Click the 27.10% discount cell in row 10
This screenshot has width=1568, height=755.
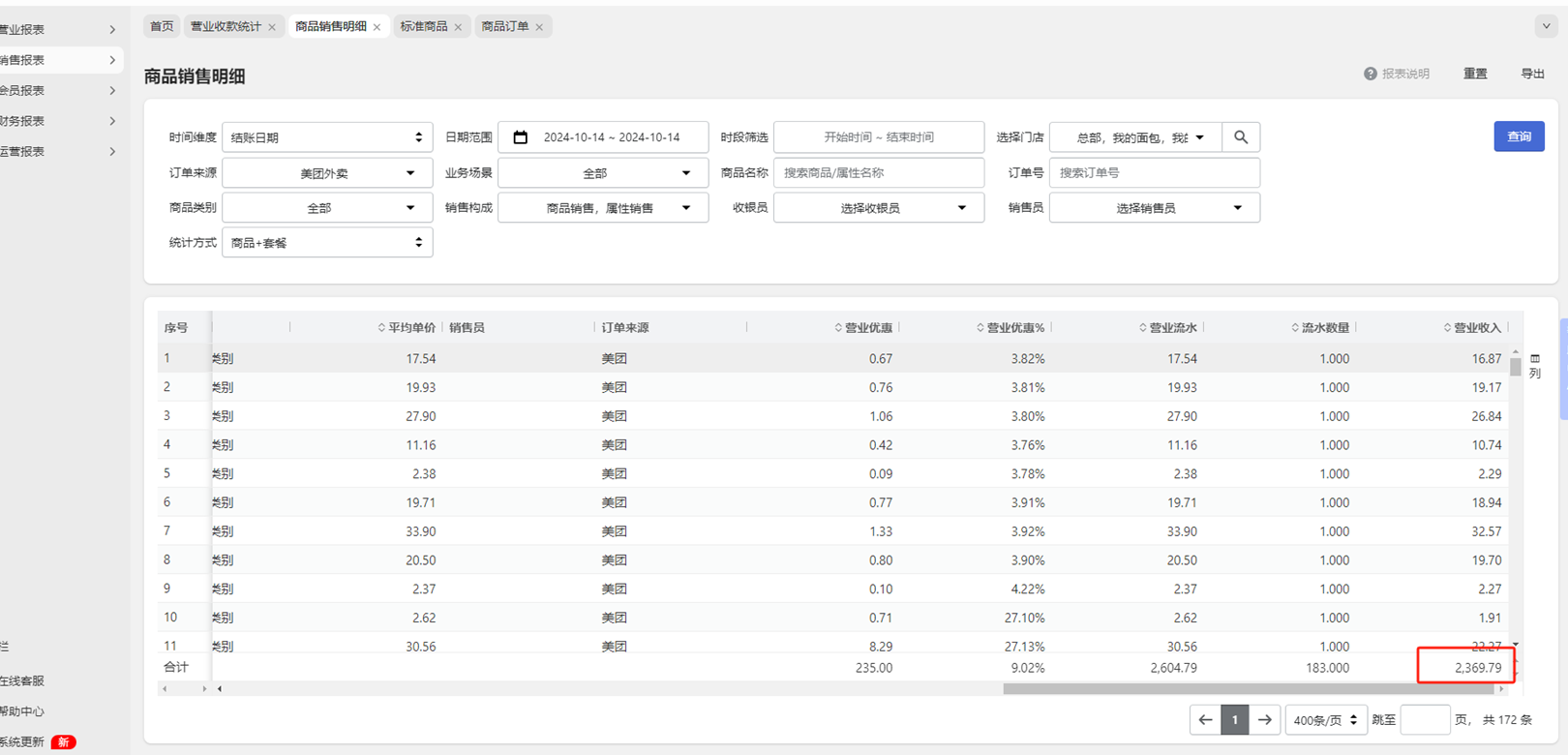[1024, 618]
